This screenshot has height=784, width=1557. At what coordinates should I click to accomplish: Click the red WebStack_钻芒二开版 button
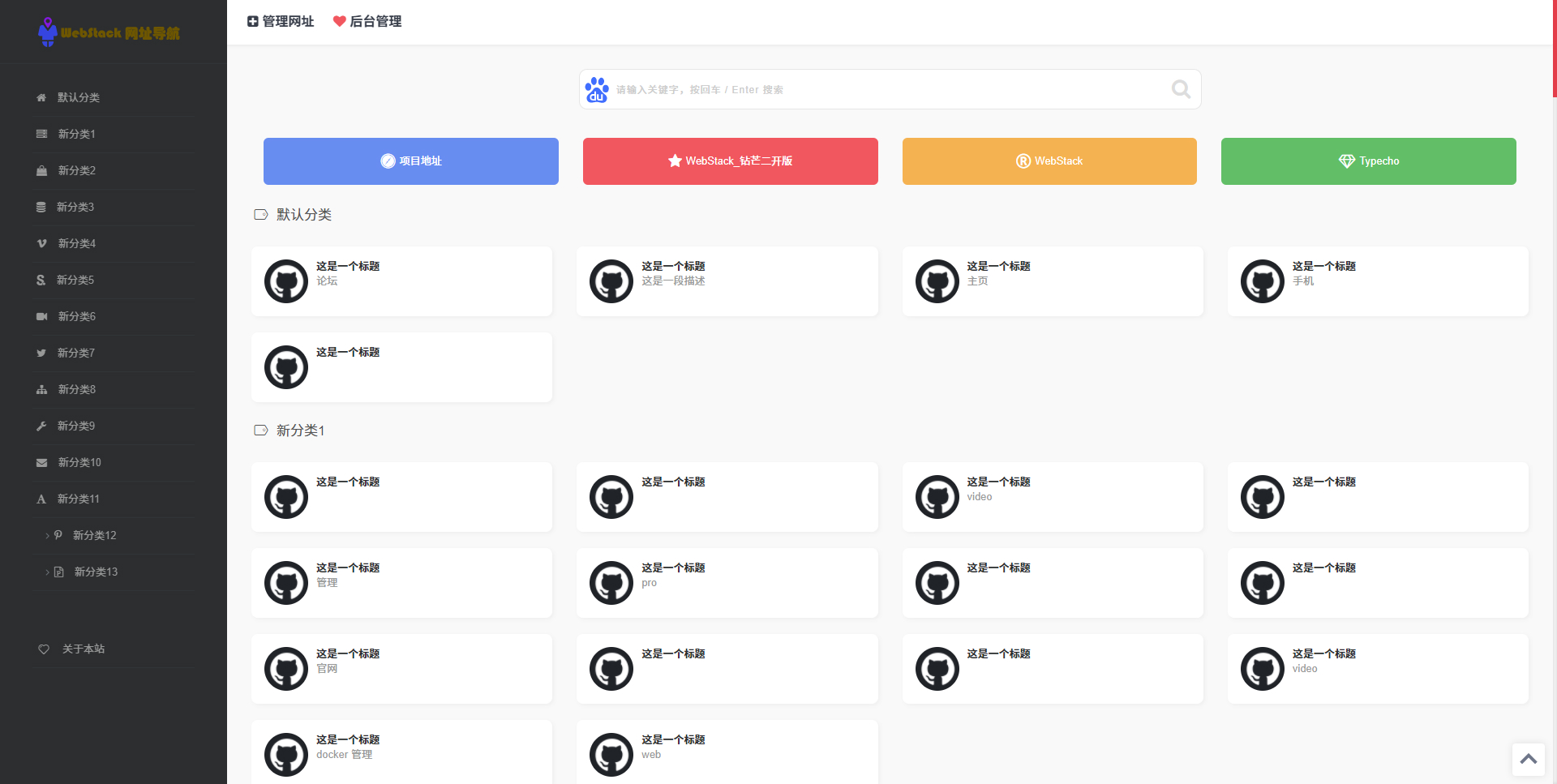[730, 161]
